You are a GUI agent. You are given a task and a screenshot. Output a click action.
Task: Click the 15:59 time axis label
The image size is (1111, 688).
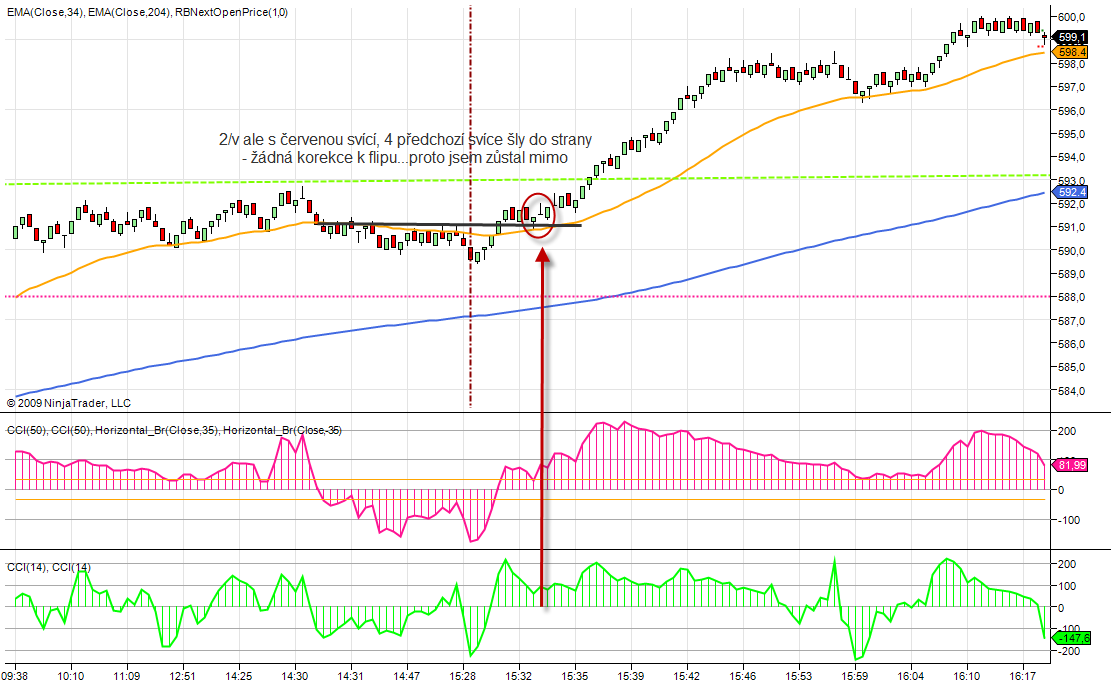(855, 676)
